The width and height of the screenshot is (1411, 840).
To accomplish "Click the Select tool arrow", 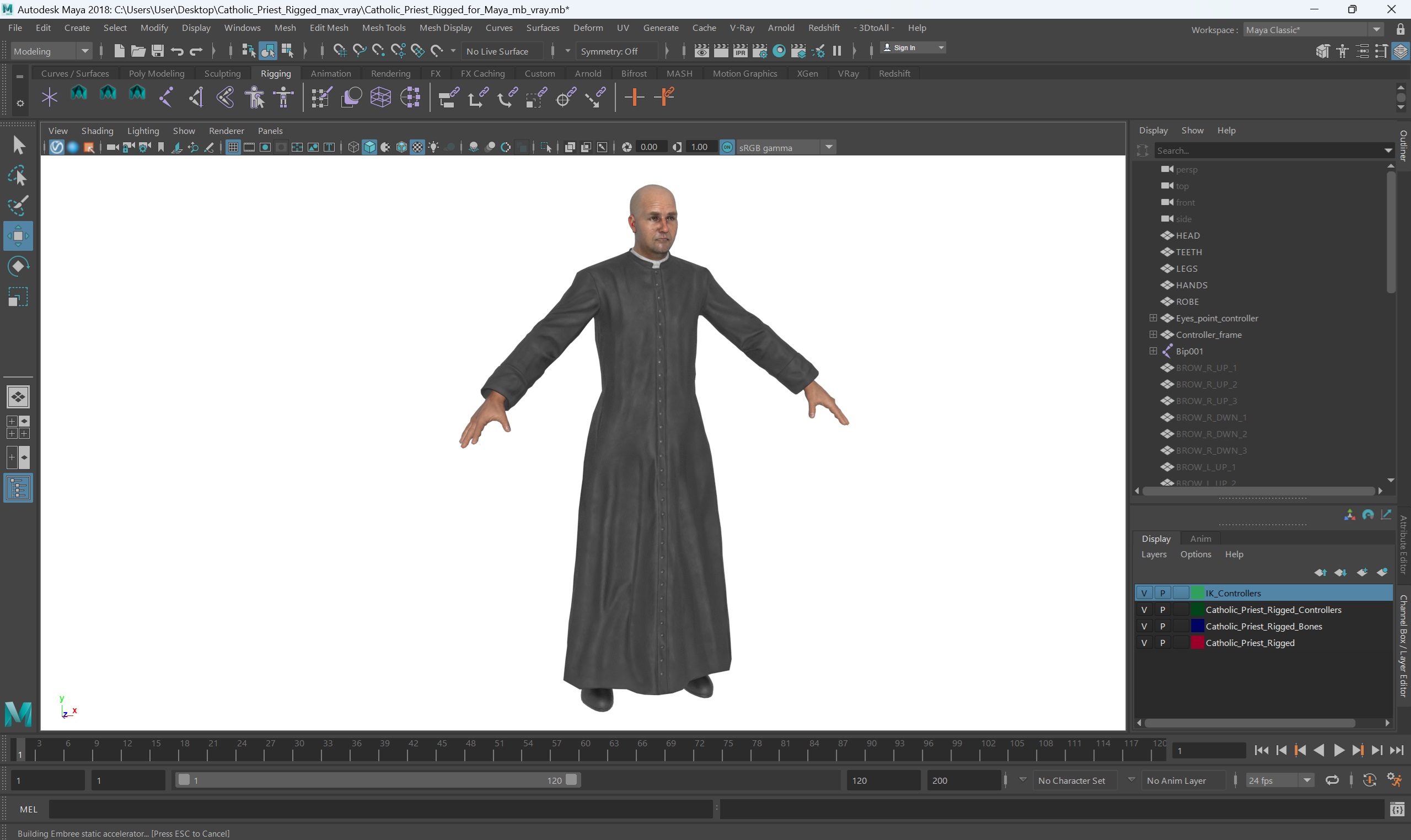I will pyautogui.click(x=18, y=146).
